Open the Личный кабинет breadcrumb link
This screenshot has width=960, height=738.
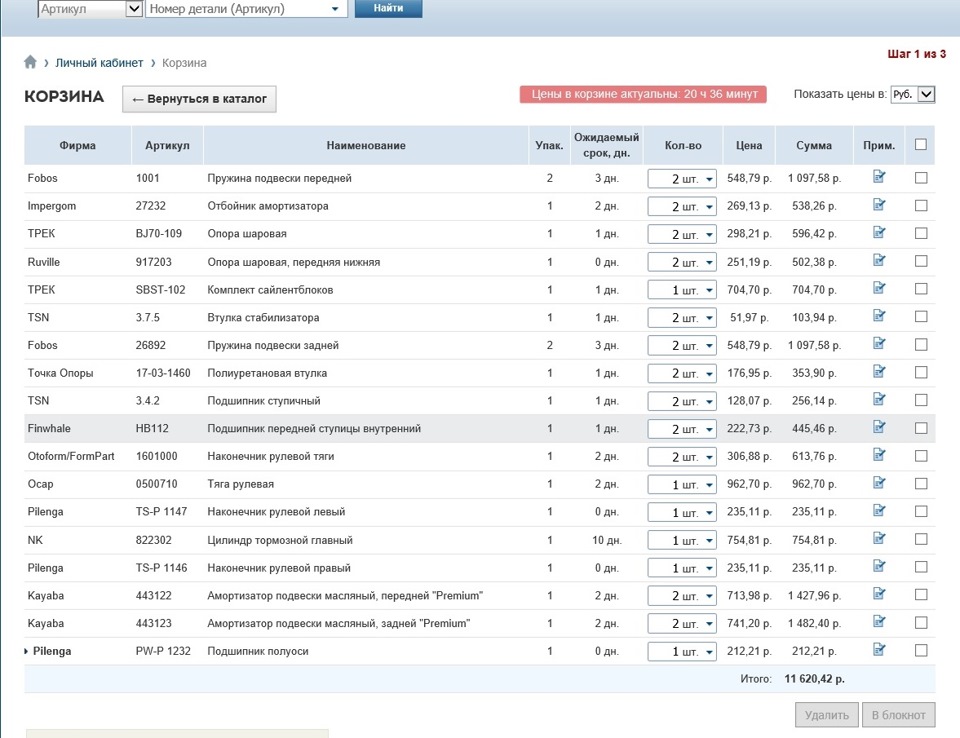99,63
